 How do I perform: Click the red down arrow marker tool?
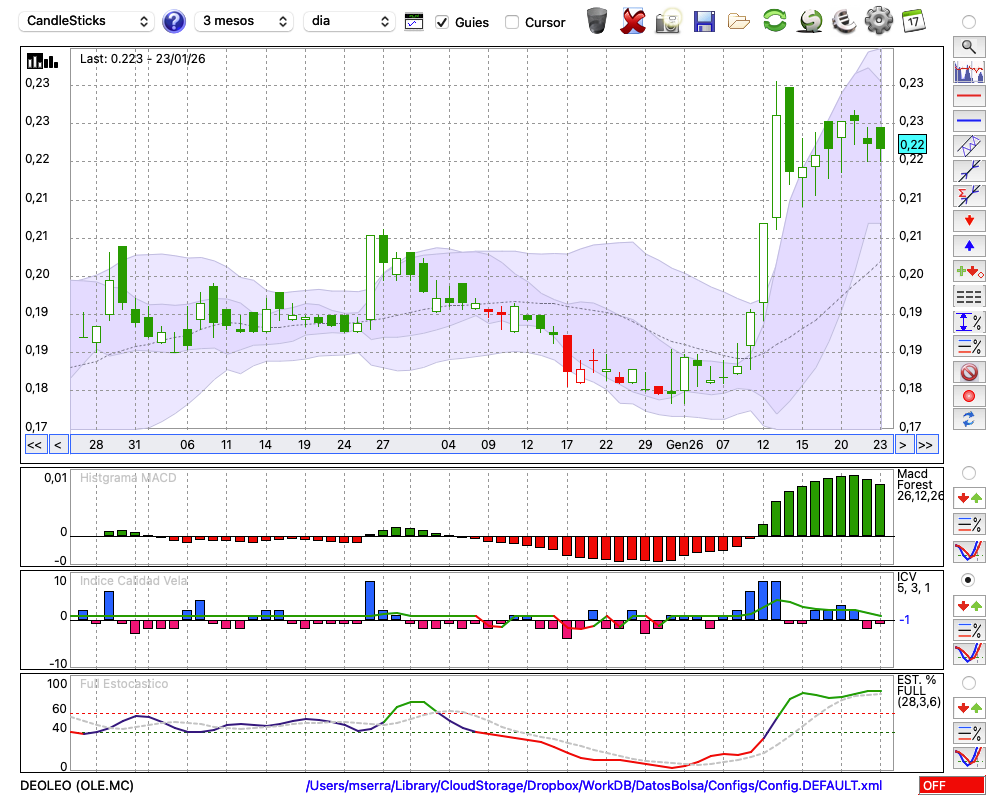968,220
